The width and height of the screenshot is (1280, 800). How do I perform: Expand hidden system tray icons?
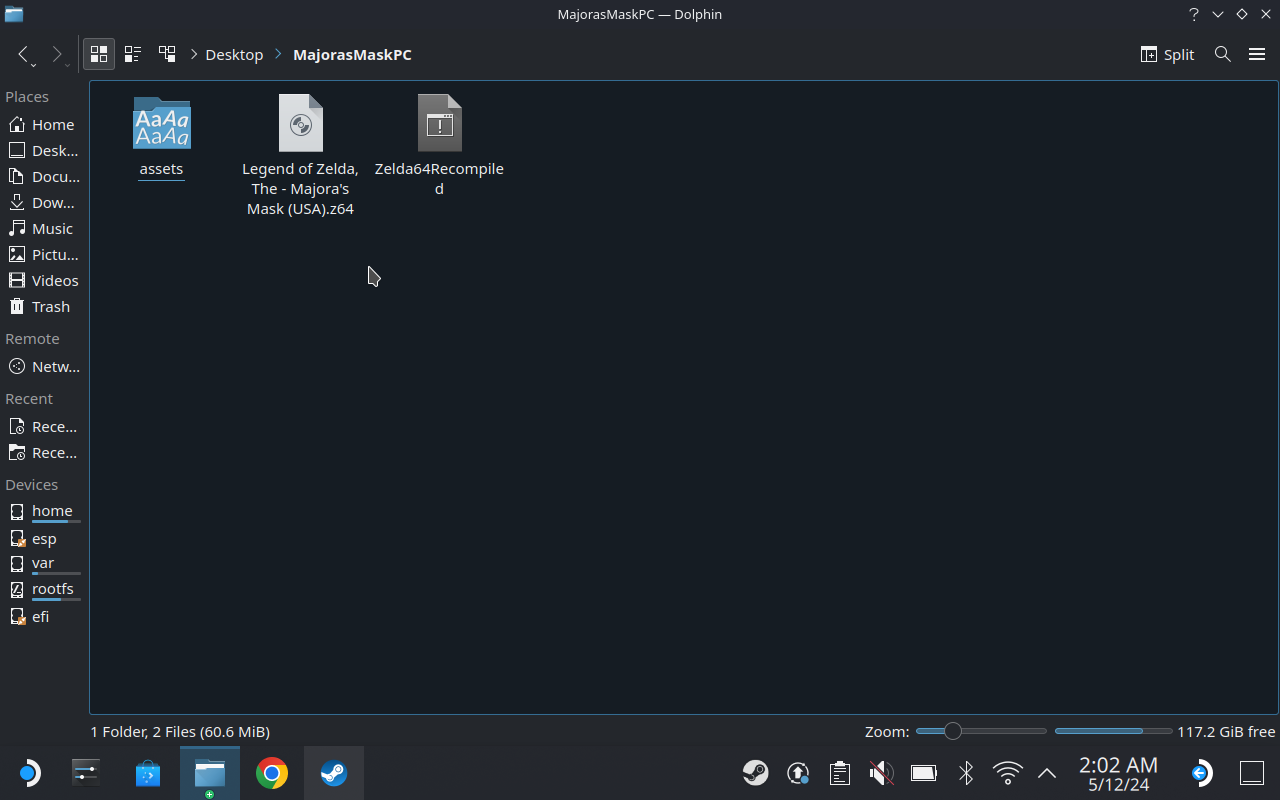(x=1047, y=772)
